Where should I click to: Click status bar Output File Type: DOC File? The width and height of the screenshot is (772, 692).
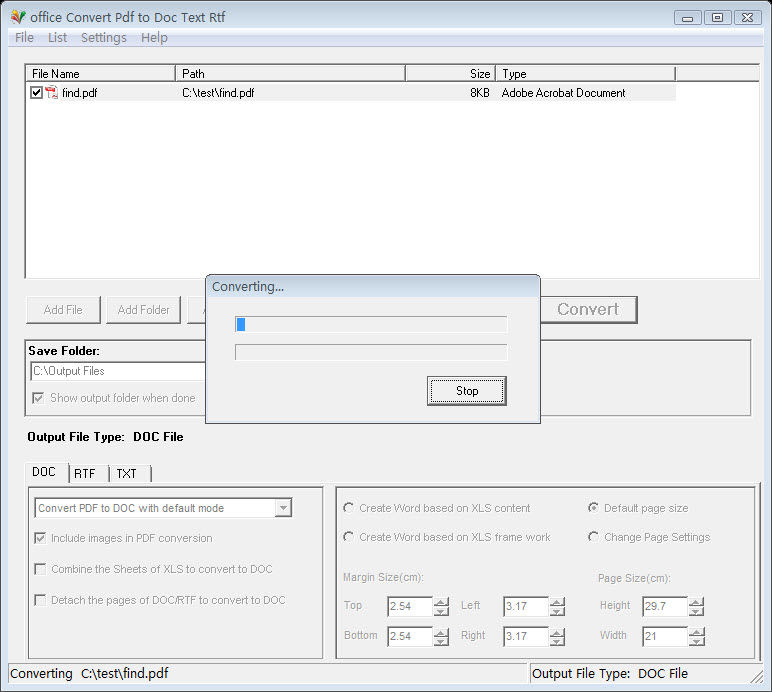click(610, 674)
